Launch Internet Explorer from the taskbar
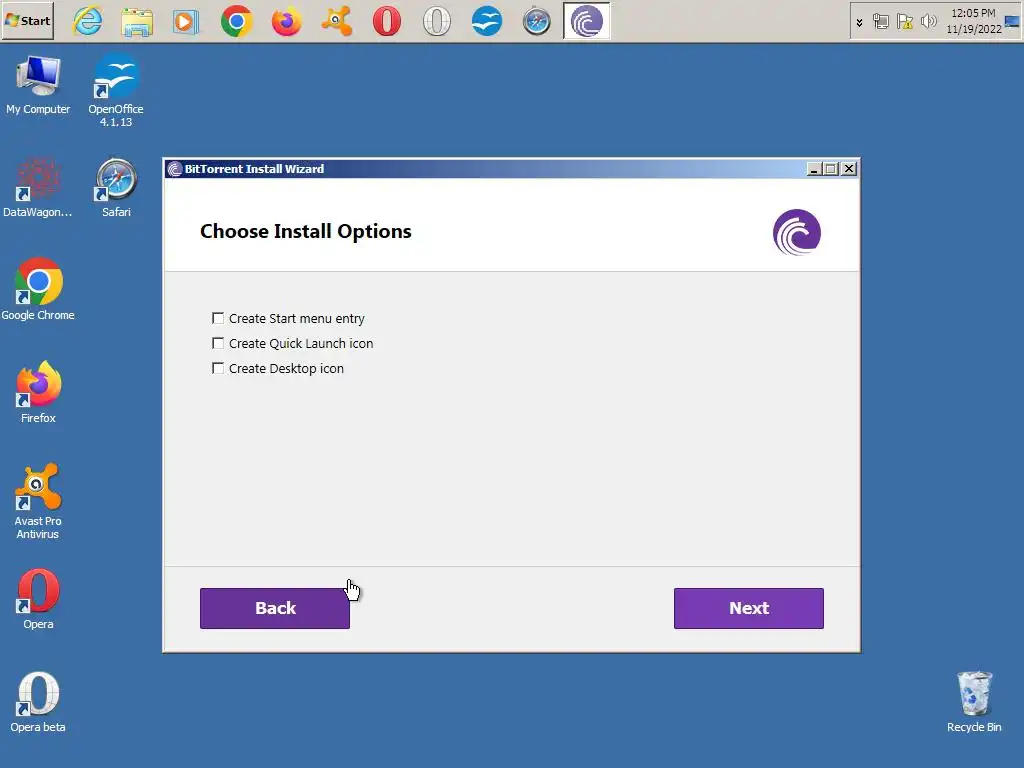Screen dimensions: 1024x768 (88, 22)
